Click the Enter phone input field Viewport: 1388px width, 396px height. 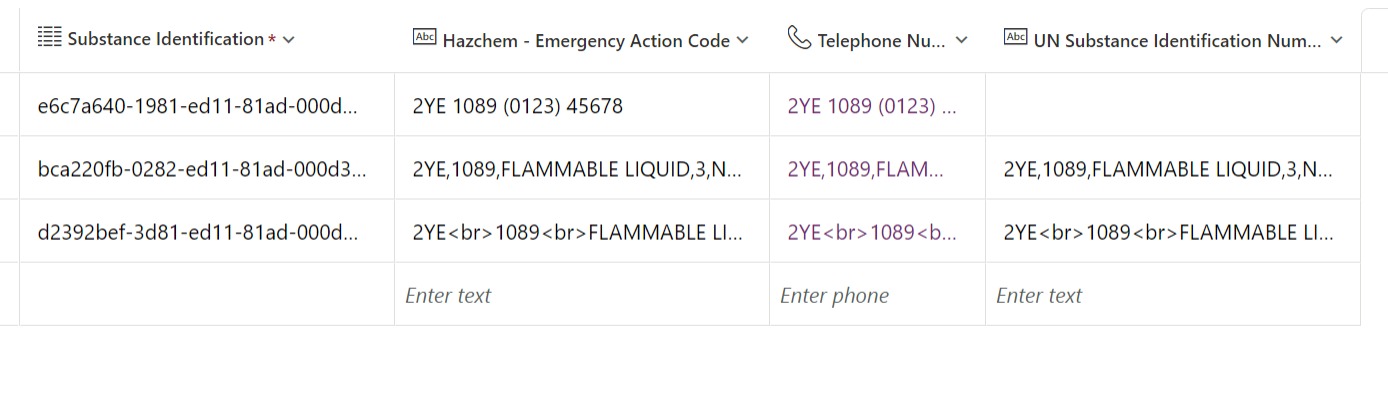(x=877, y=295)
